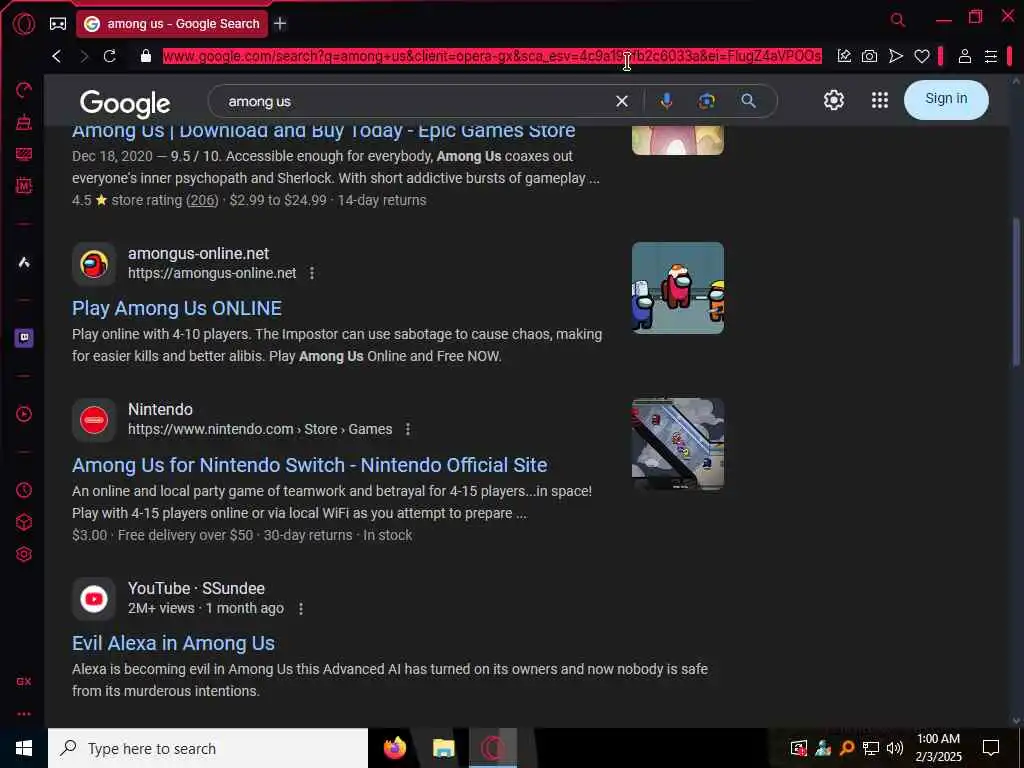
Task: Open History clock icon in sidebar
Action: pos(24,490)
